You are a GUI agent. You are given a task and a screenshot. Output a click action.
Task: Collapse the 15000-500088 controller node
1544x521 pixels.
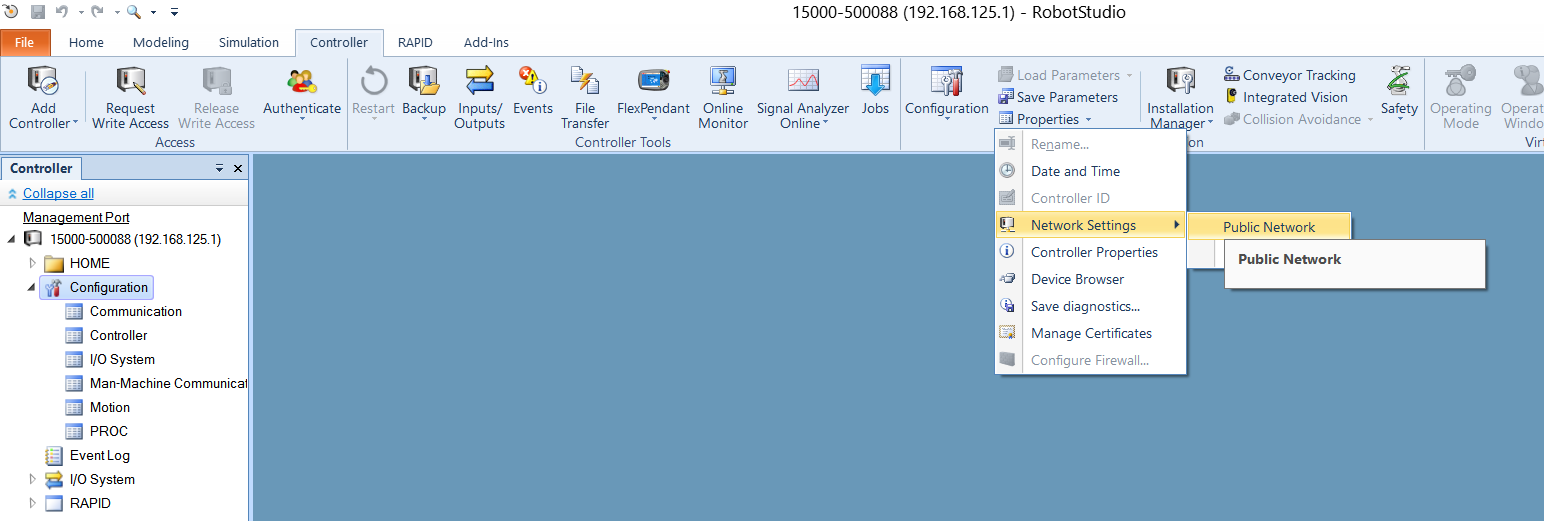click(12, 239)
